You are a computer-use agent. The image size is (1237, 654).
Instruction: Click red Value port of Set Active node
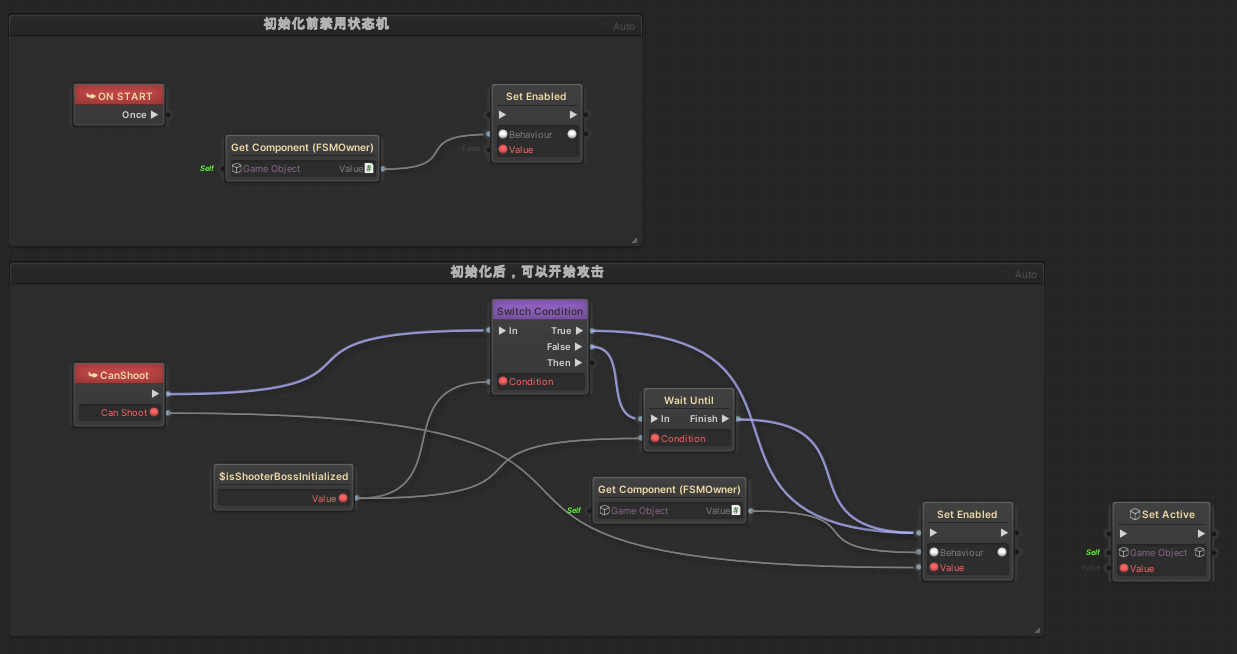coord(1124,569)
